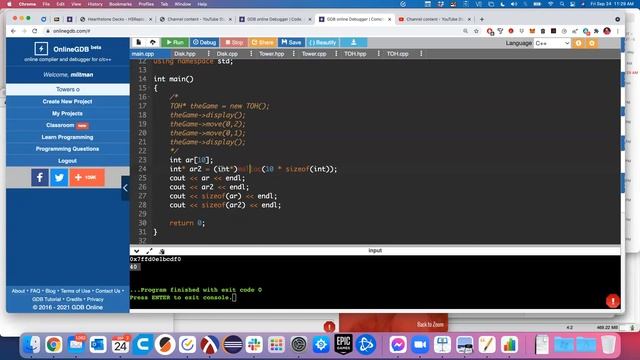Collapse the console with down chevron
Screen dimensions: 640x360
tap(136, 251)
